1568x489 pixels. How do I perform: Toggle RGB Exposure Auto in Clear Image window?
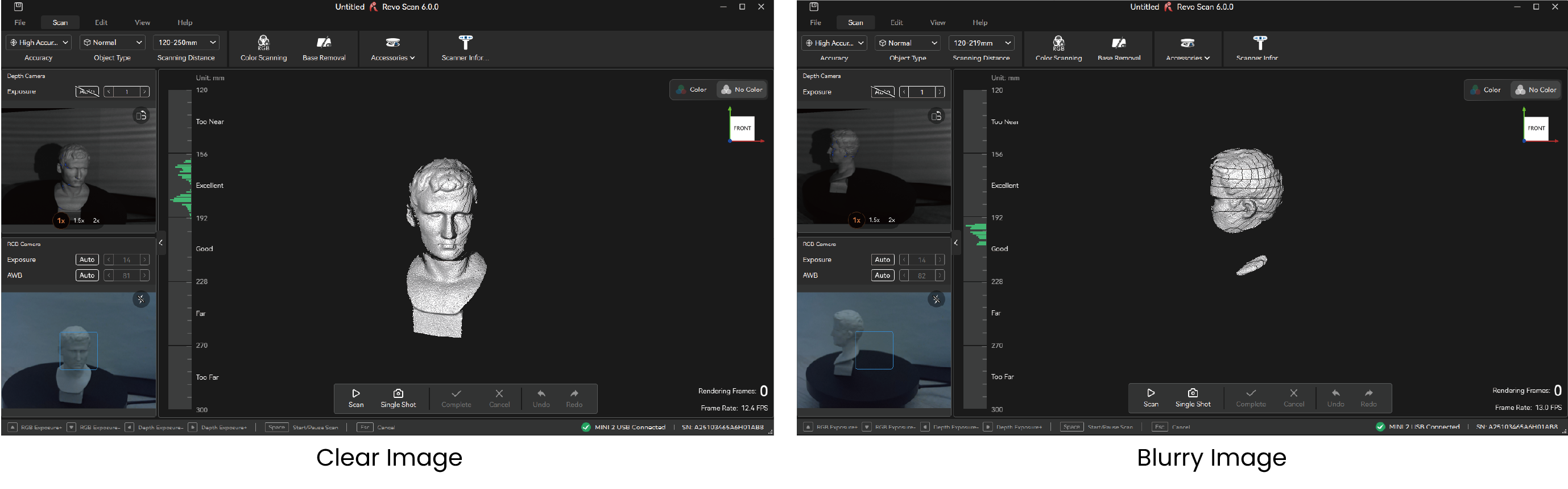[87, 260]
